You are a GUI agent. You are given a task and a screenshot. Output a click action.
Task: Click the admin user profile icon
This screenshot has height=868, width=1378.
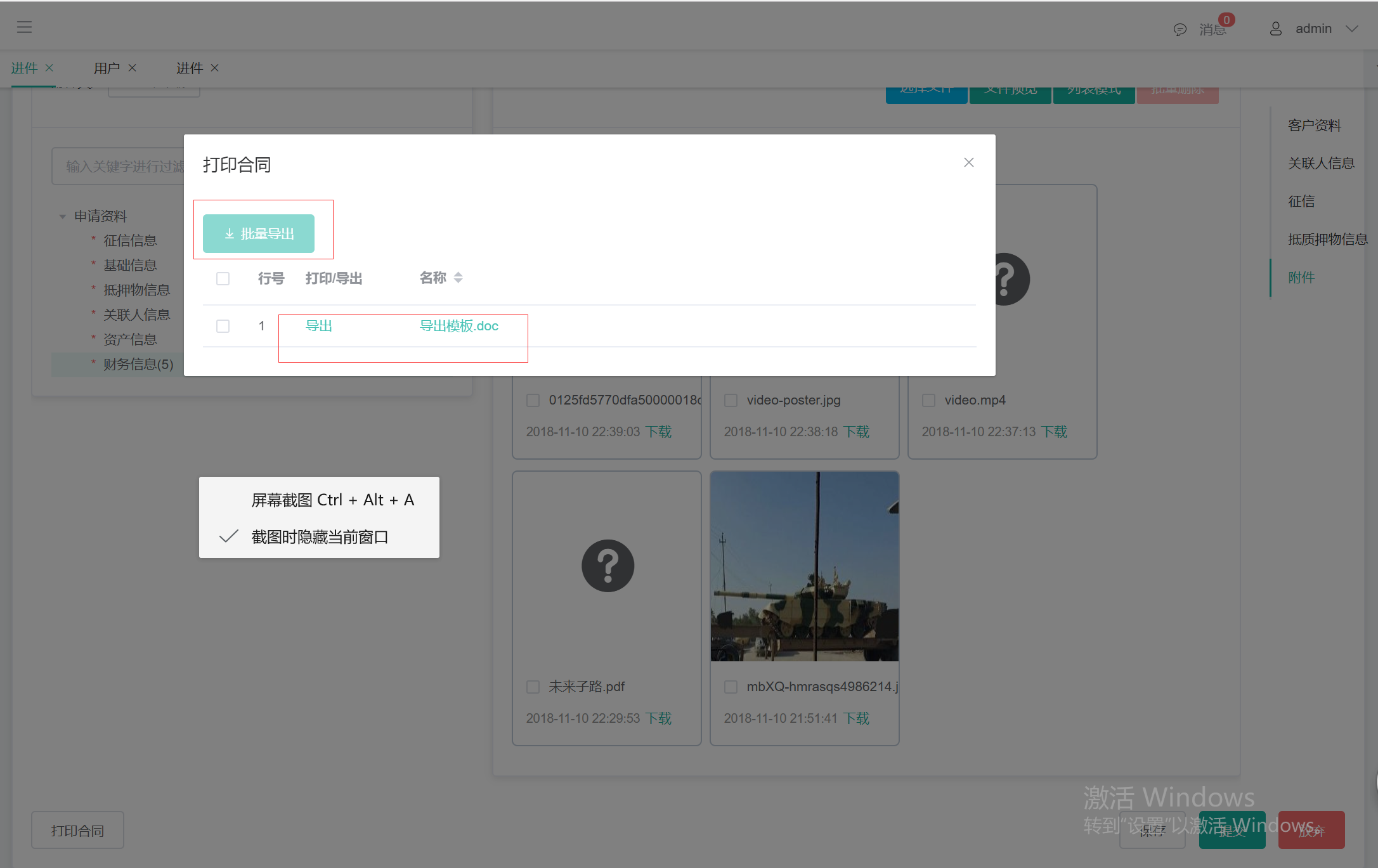[1275, 28]
